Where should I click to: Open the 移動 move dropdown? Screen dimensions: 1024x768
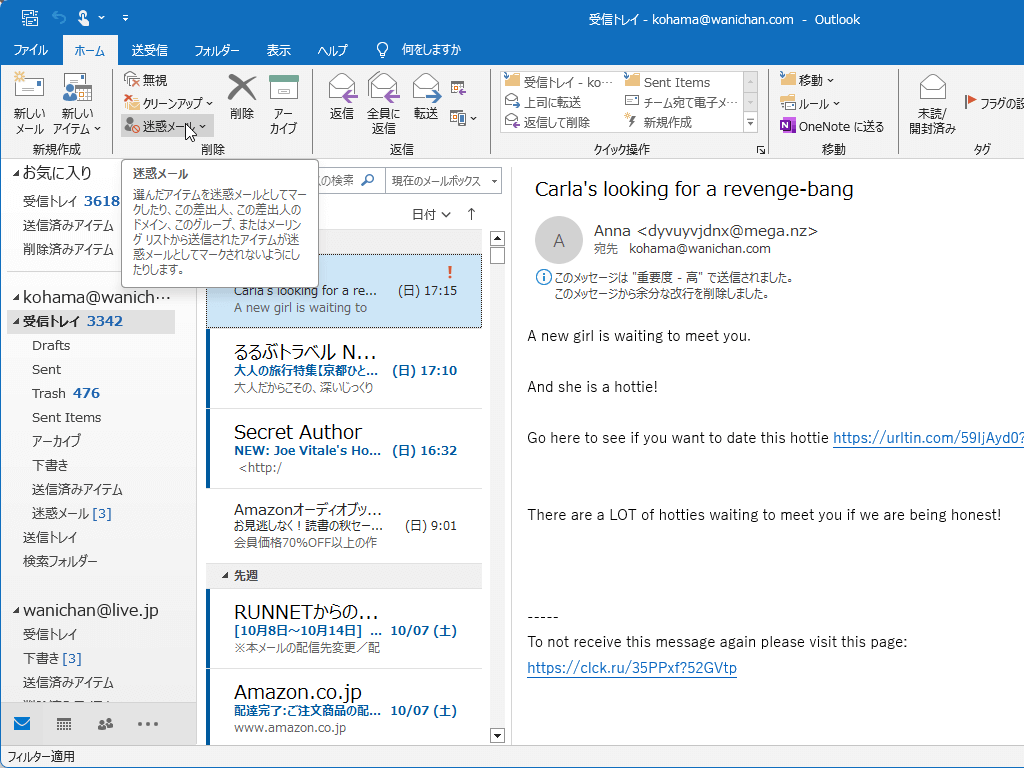[x=807, y=80]
